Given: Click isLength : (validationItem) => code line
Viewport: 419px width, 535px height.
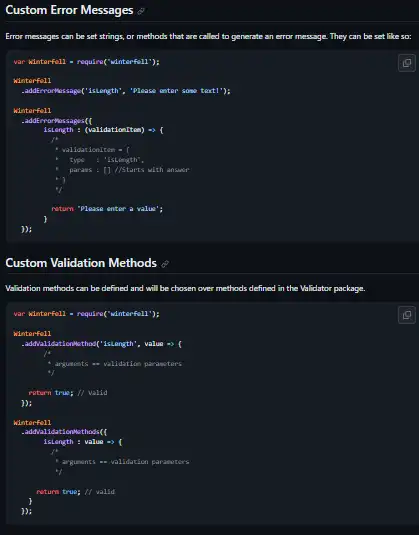Looking at the screenshot, I should point(103,130).
